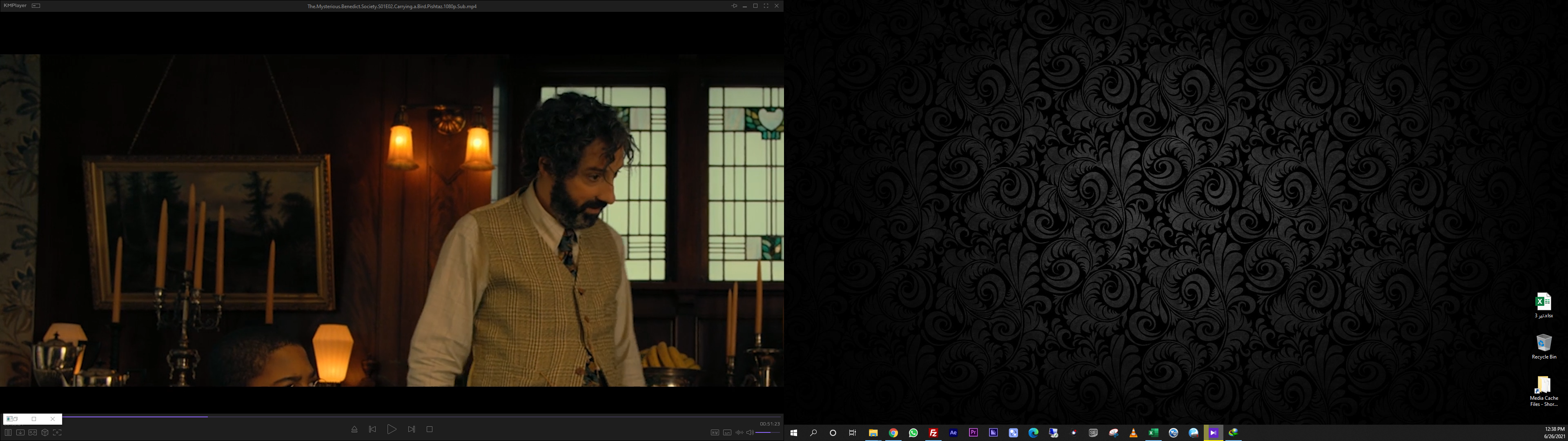Click the download video icon
1568x441 pixels.
[20, 432]
